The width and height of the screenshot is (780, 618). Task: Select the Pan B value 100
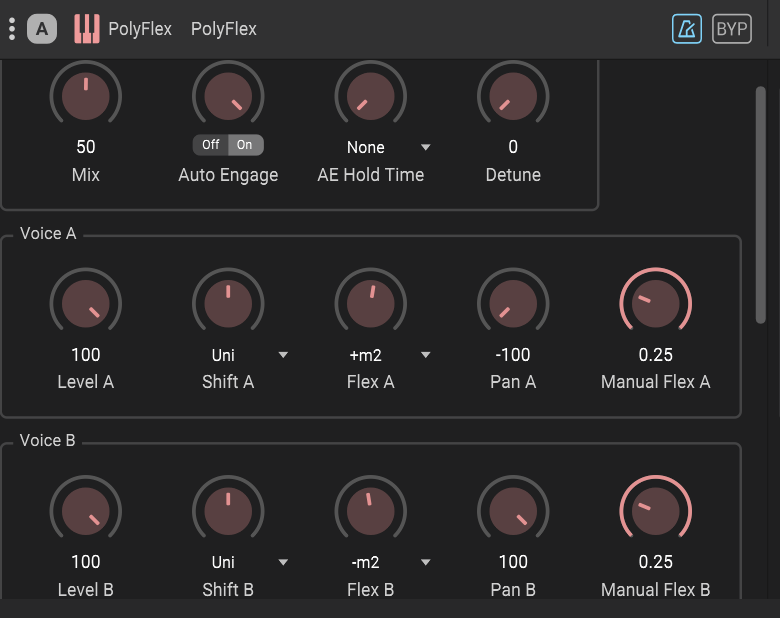(513, 562)
